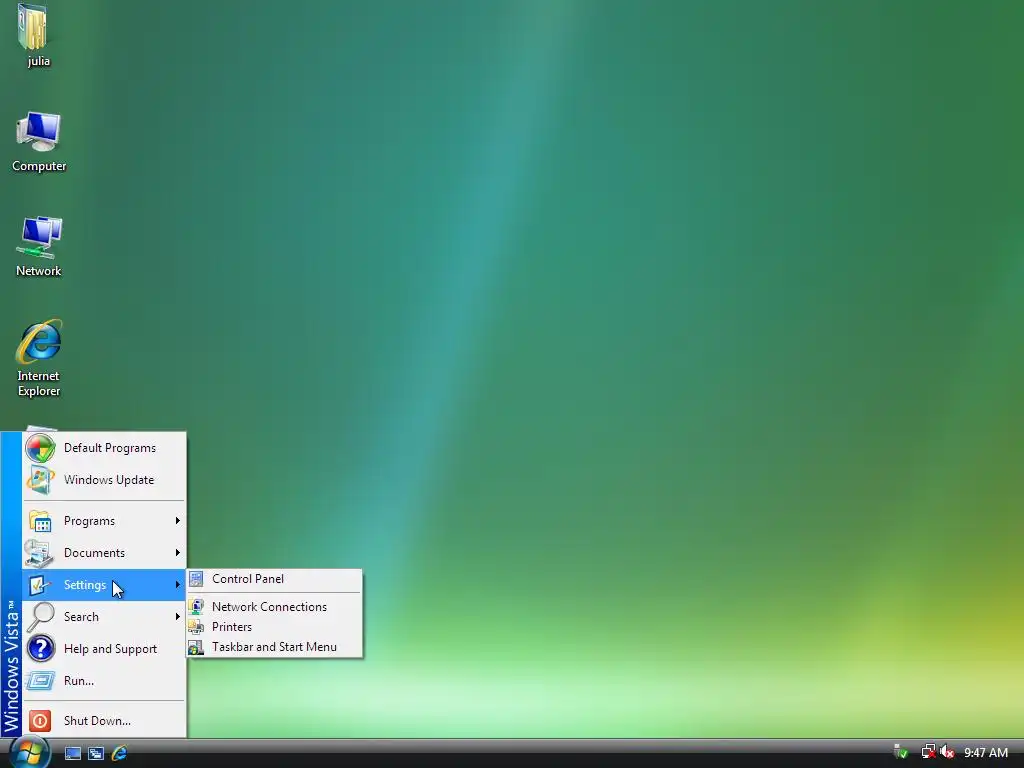Expand the Documents submenu arrow
This screenshot has width=1024, height=768.
click(178, 552)
